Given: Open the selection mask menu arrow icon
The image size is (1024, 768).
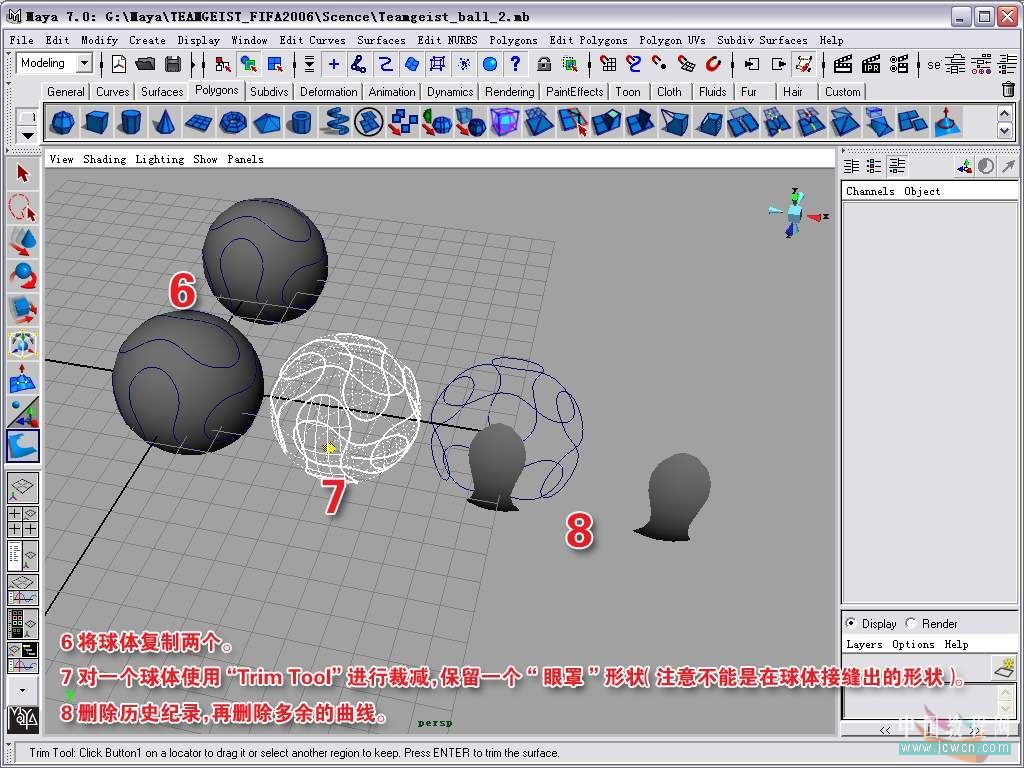Looking at the screenshot, I should click(310, 64).
